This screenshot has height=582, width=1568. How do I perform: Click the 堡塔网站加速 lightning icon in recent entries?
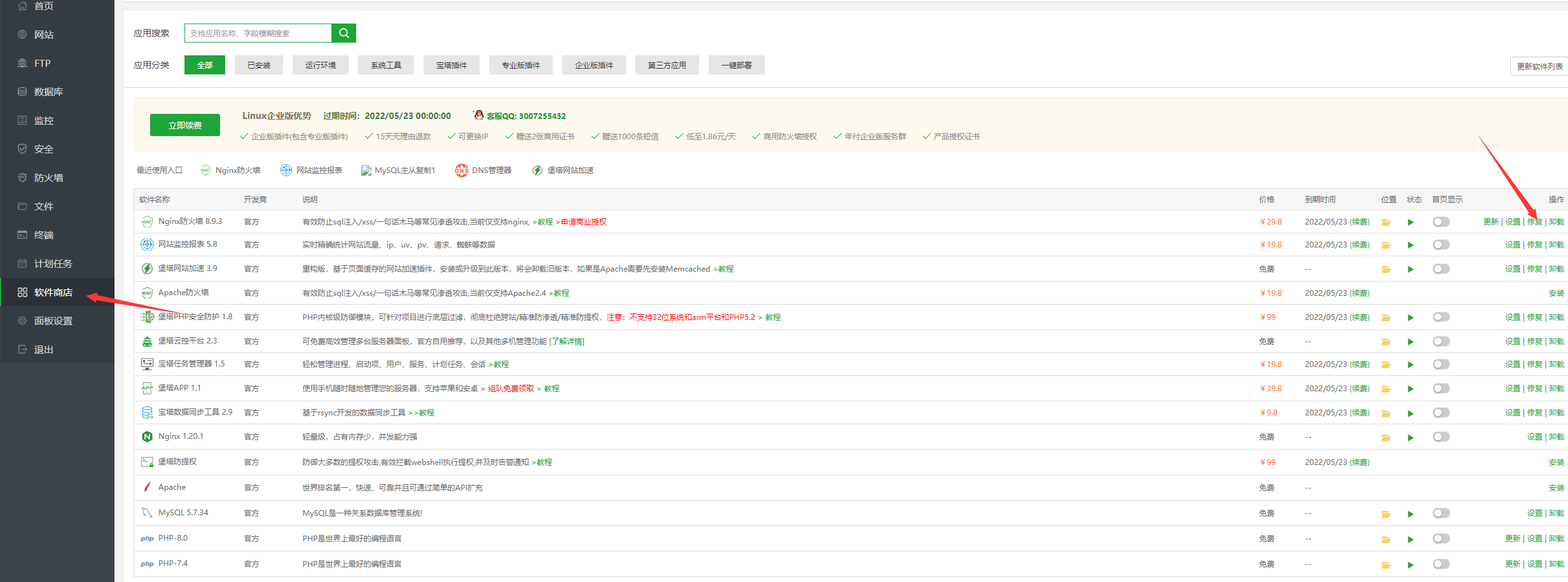(x=538, y=170)
